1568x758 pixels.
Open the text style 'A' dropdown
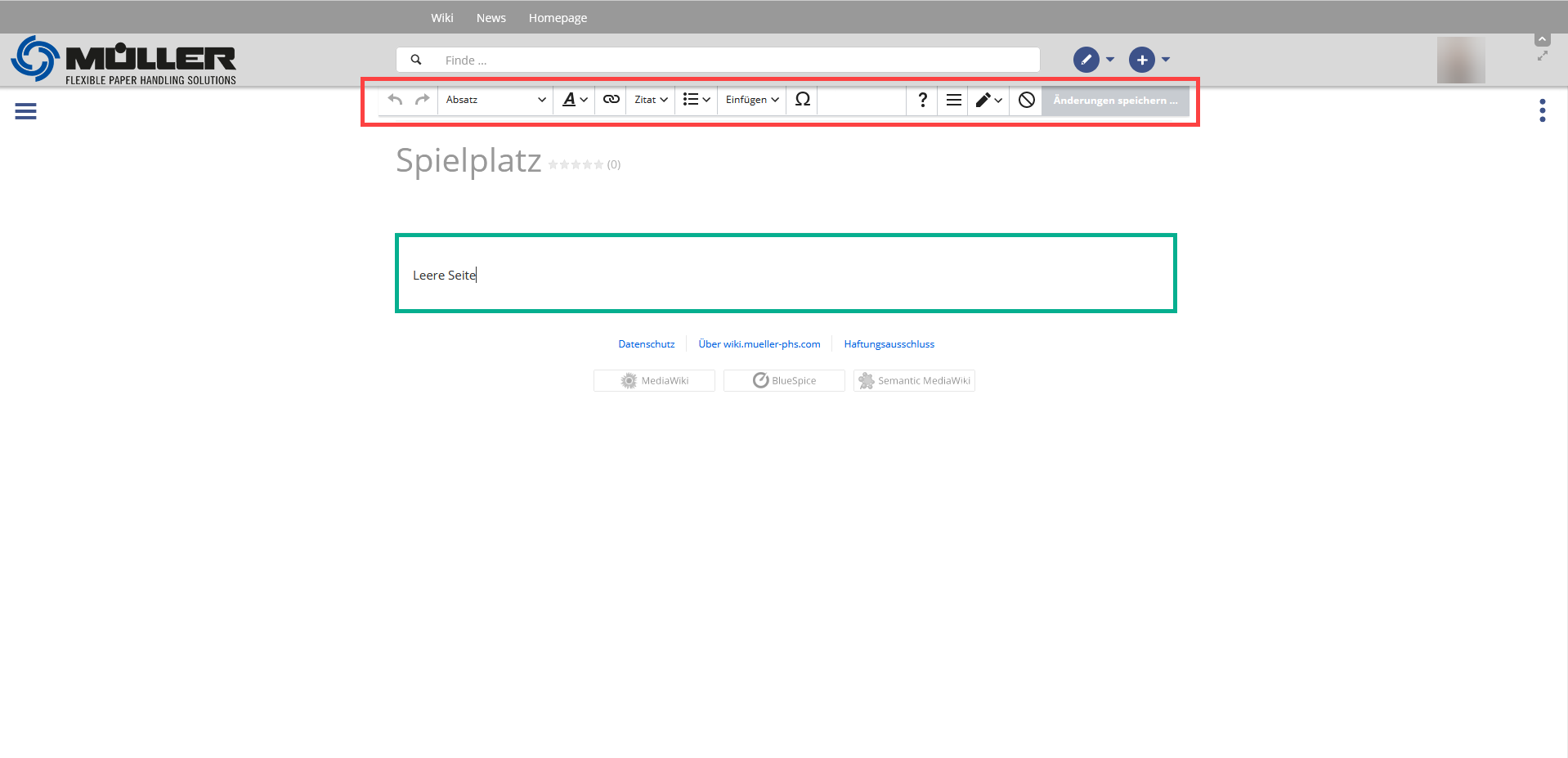click(575, 100)
